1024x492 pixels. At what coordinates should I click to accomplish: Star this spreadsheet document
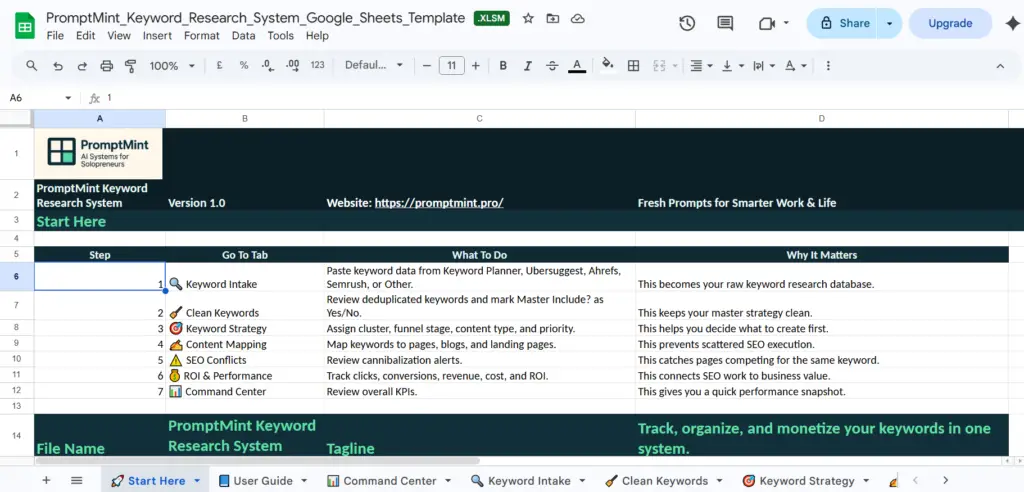[x=528, y=19]
